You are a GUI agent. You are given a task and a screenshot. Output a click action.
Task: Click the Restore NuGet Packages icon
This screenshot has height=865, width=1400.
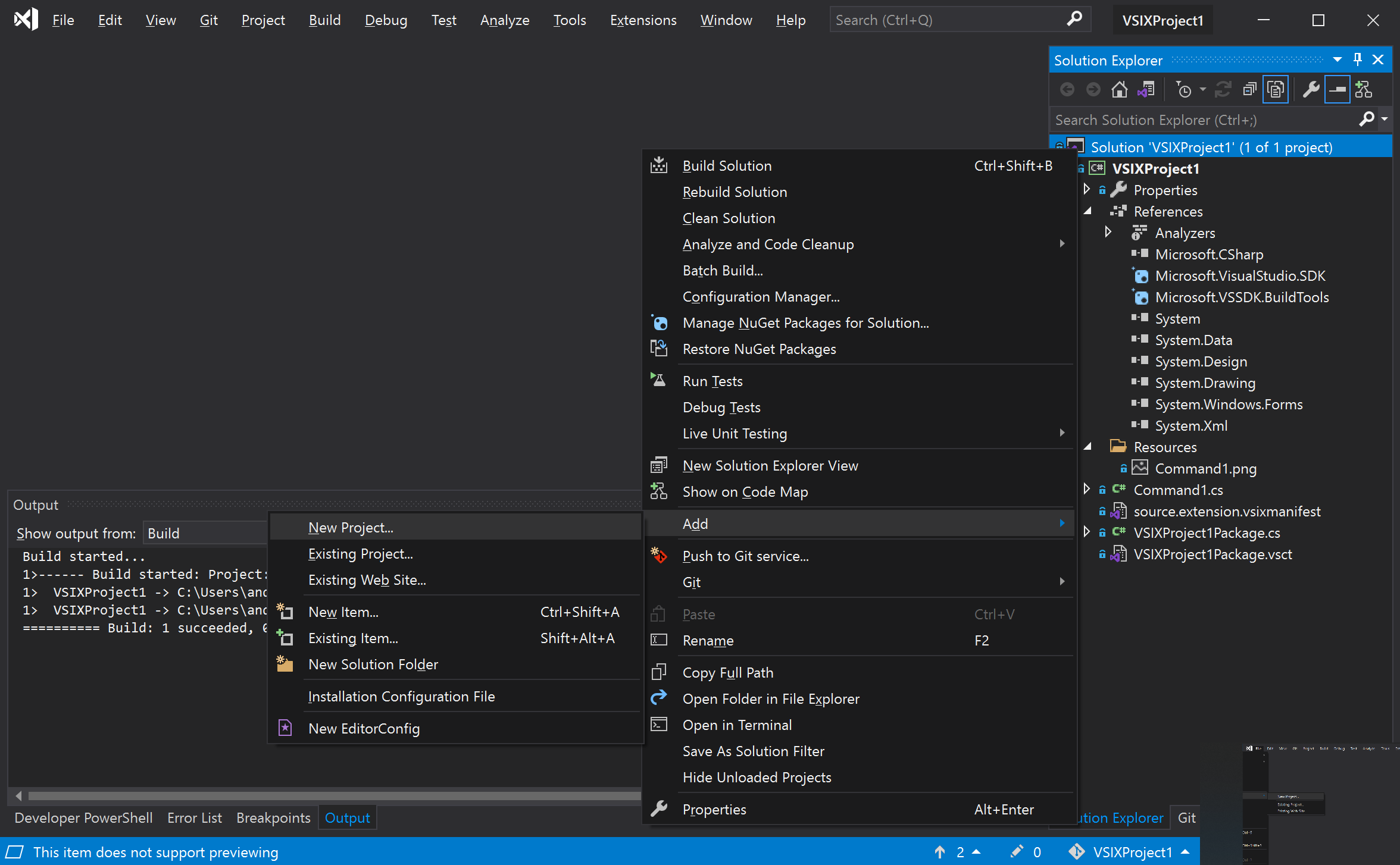(659, 349)
